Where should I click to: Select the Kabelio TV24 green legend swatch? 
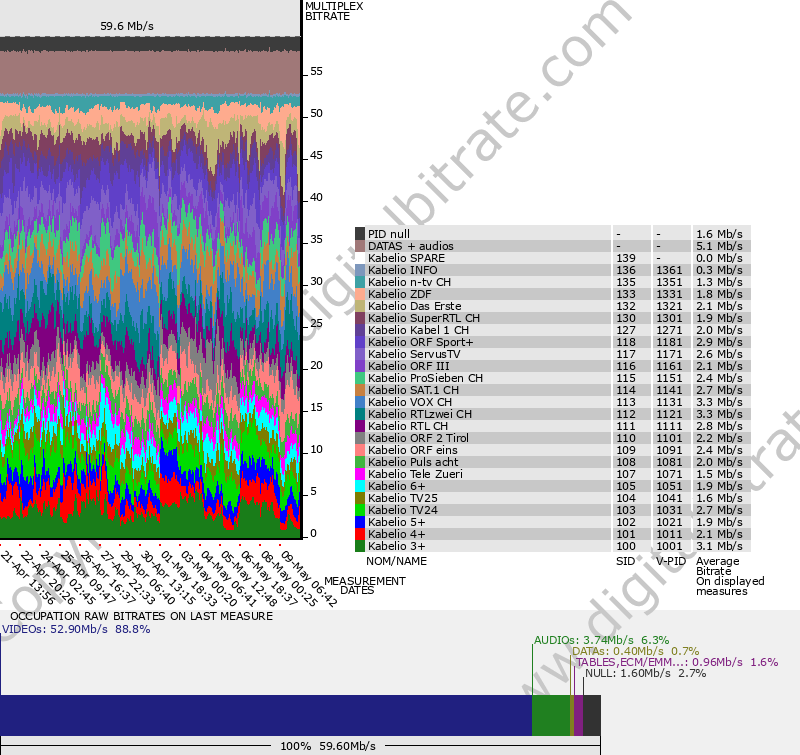[360, 510]
